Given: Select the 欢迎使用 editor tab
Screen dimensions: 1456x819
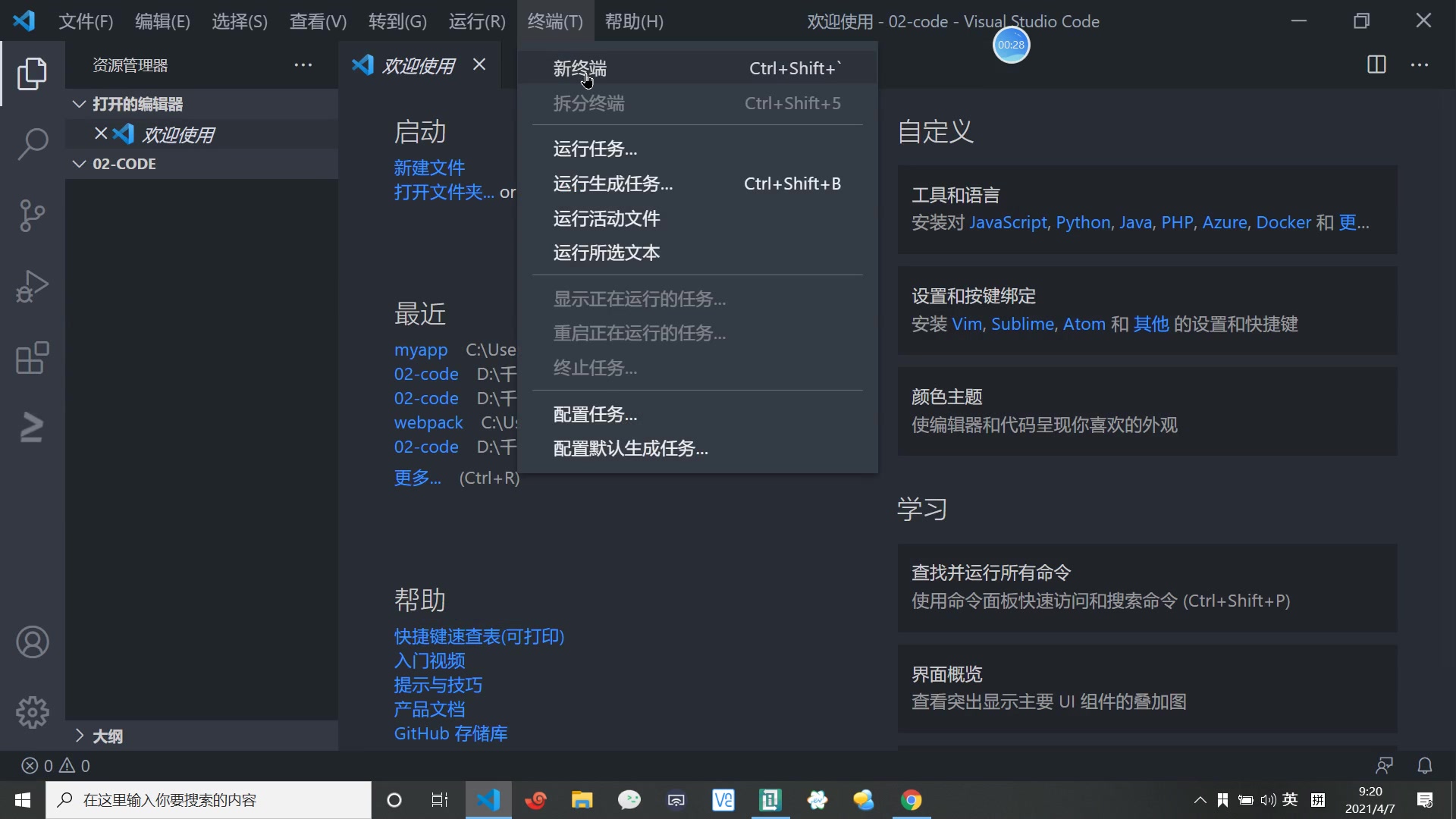Looking at the screenshot, I should point(419,65).
